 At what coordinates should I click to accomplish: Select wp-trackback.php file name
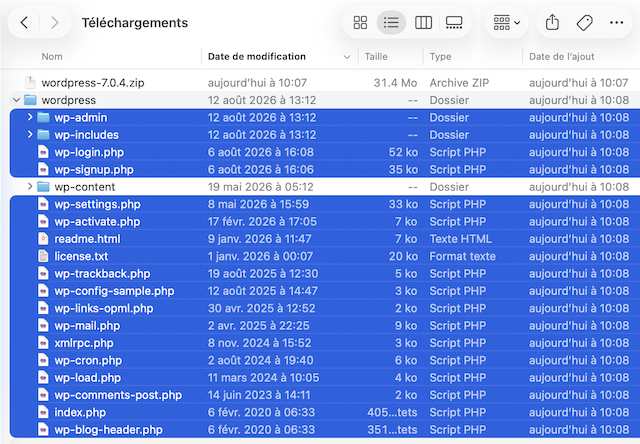tap(102, 274)
